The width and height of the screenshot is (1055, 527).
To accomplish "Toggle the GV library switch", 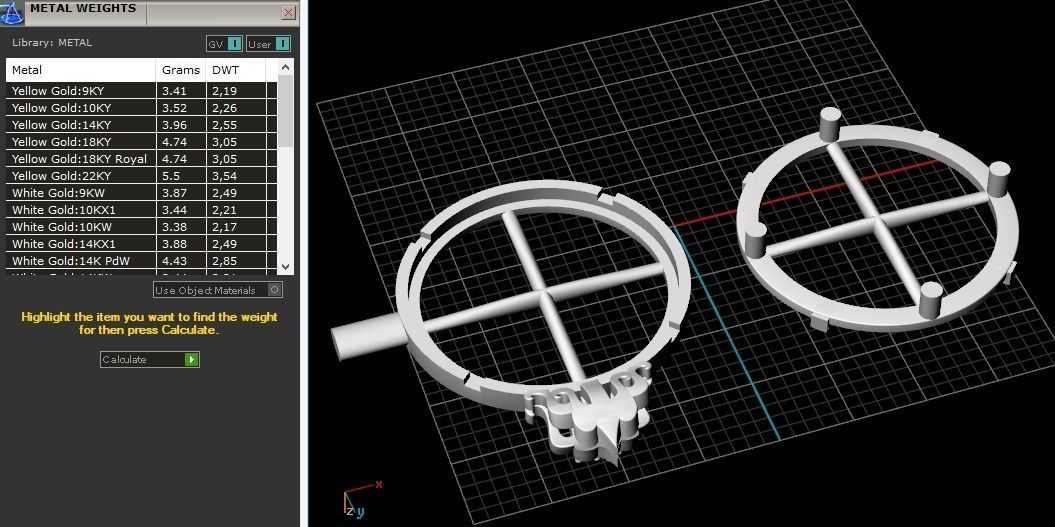I will coord(224,44).
